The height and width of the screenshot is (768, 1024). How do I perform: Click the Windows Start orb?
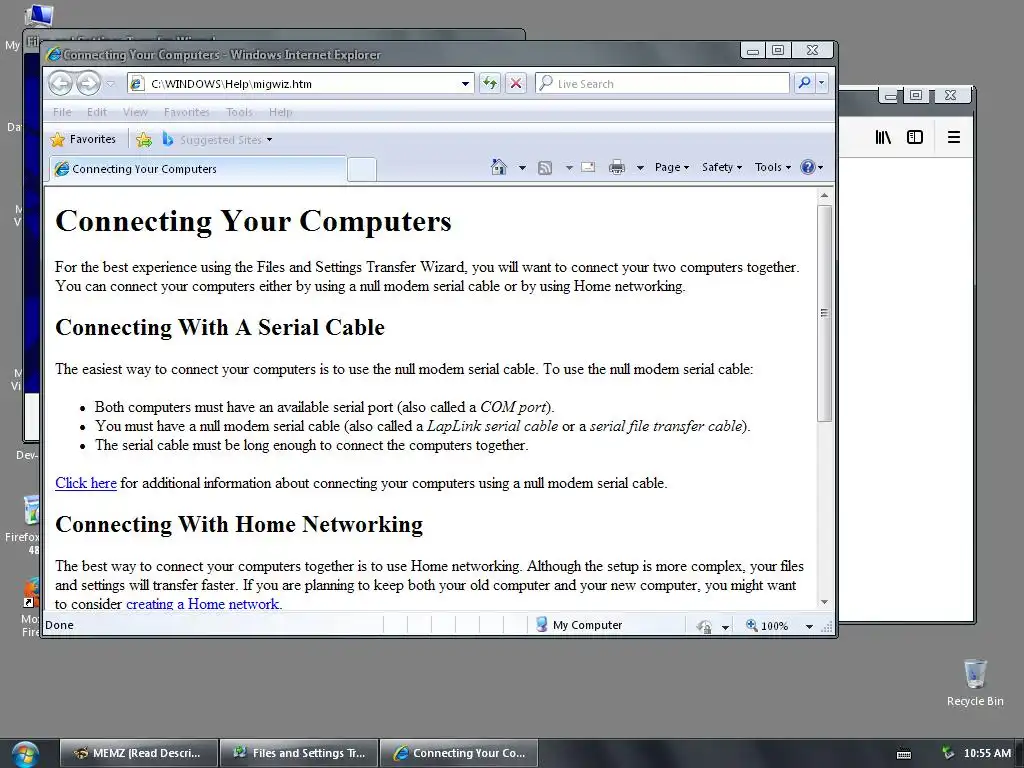tap(25, 754)
